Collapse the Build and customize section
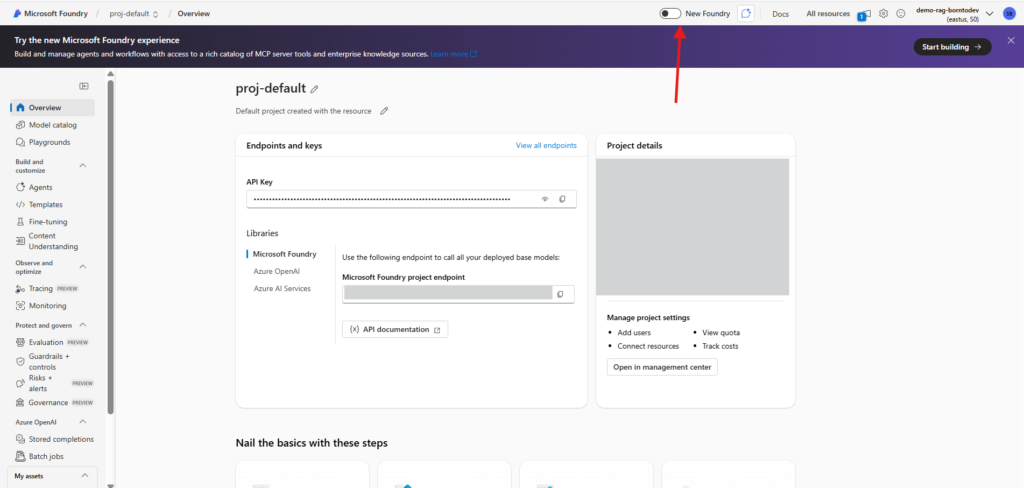 point(83,165)
